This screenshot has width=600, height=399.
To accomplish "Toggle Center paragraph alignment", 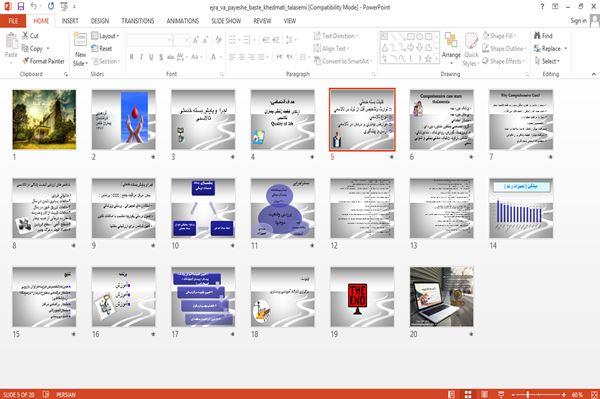I will (x=241, y=57).
